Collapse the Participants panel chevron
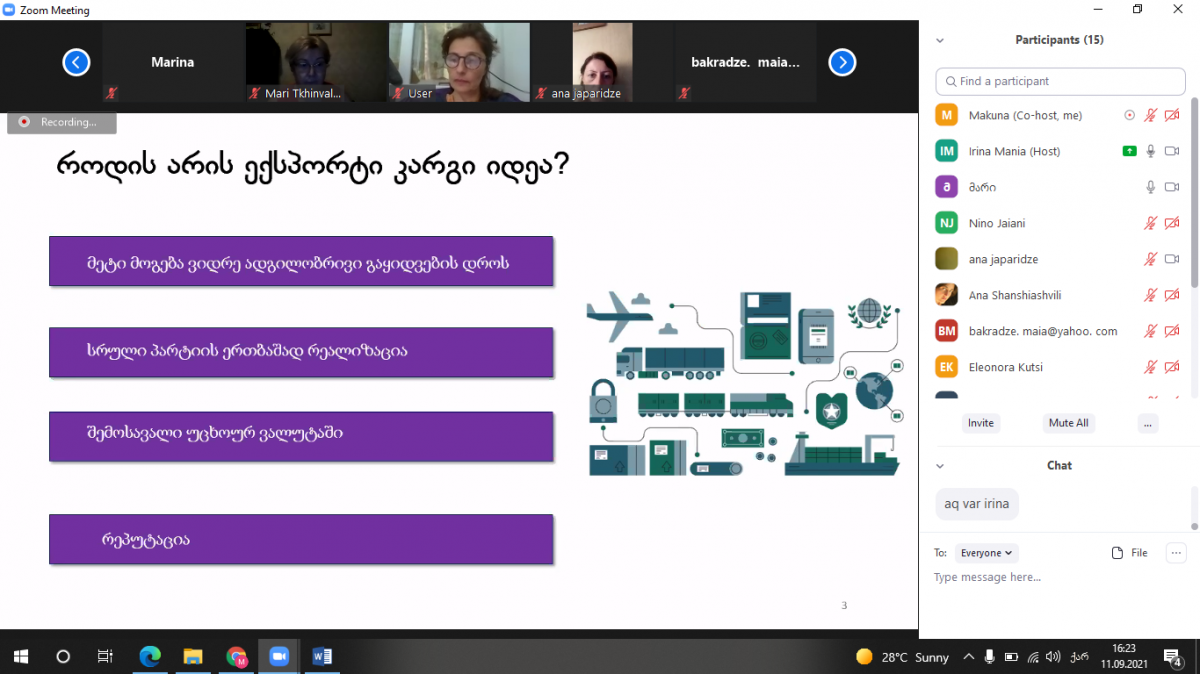This screenshot has height=674, width=1200. click(940, 41)
